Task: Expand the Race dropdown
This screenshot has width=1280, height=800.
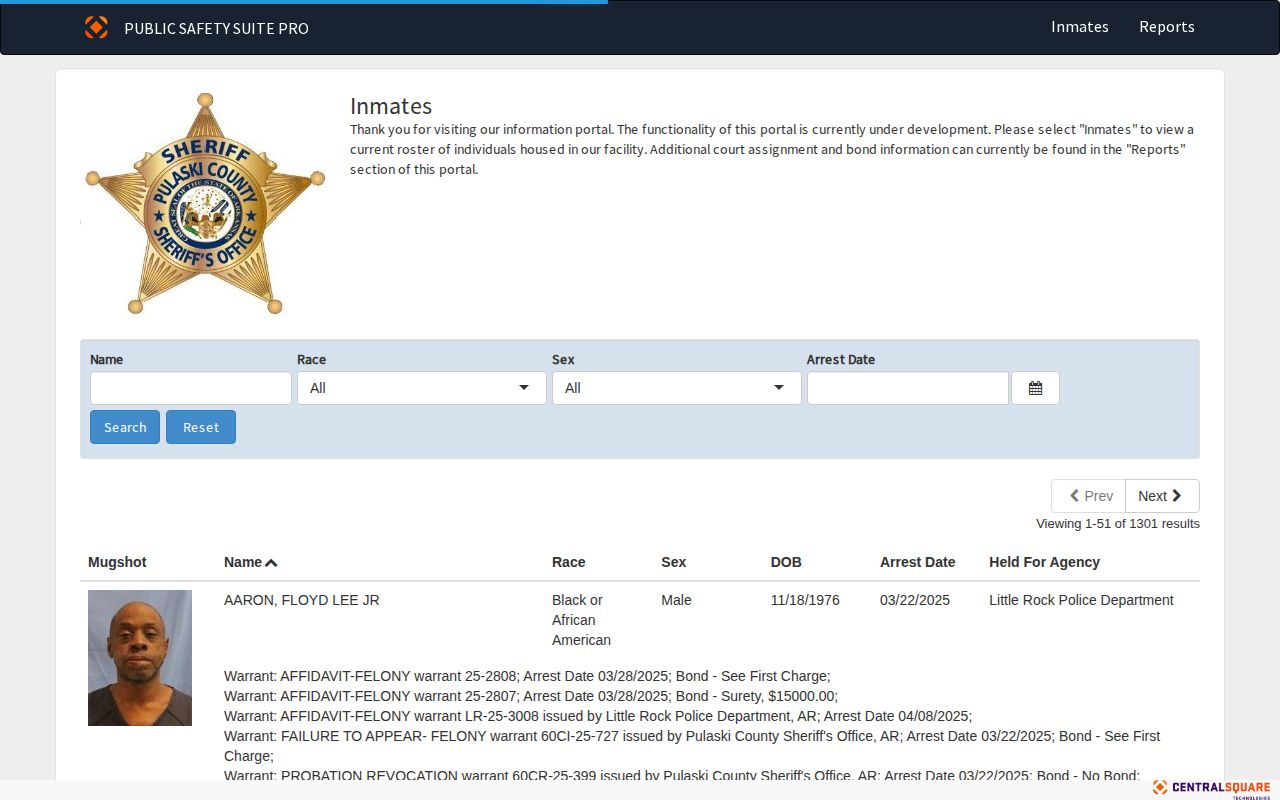Action: [x=422, y=388]
